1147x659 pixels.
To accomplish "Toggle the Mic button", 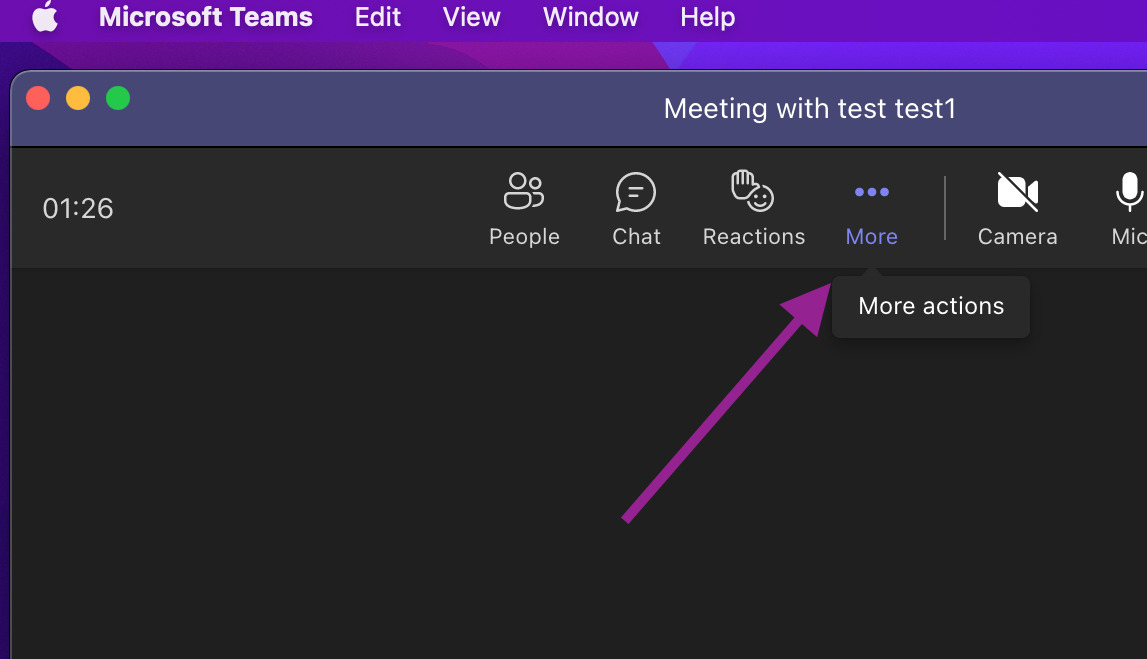I will click(x=1129, y=209).
